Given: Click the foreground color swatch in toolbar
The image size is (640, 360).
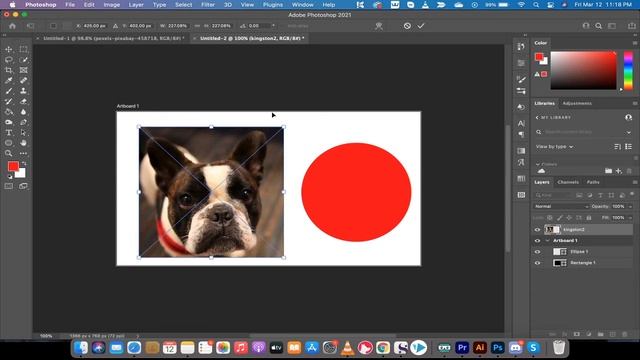Looking at the screenshot, I should tap(13, 166).
